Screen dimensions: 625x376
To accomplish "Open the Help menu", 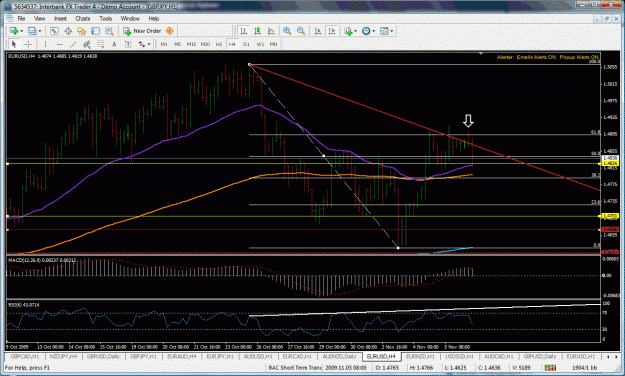I will pos(154,19).
